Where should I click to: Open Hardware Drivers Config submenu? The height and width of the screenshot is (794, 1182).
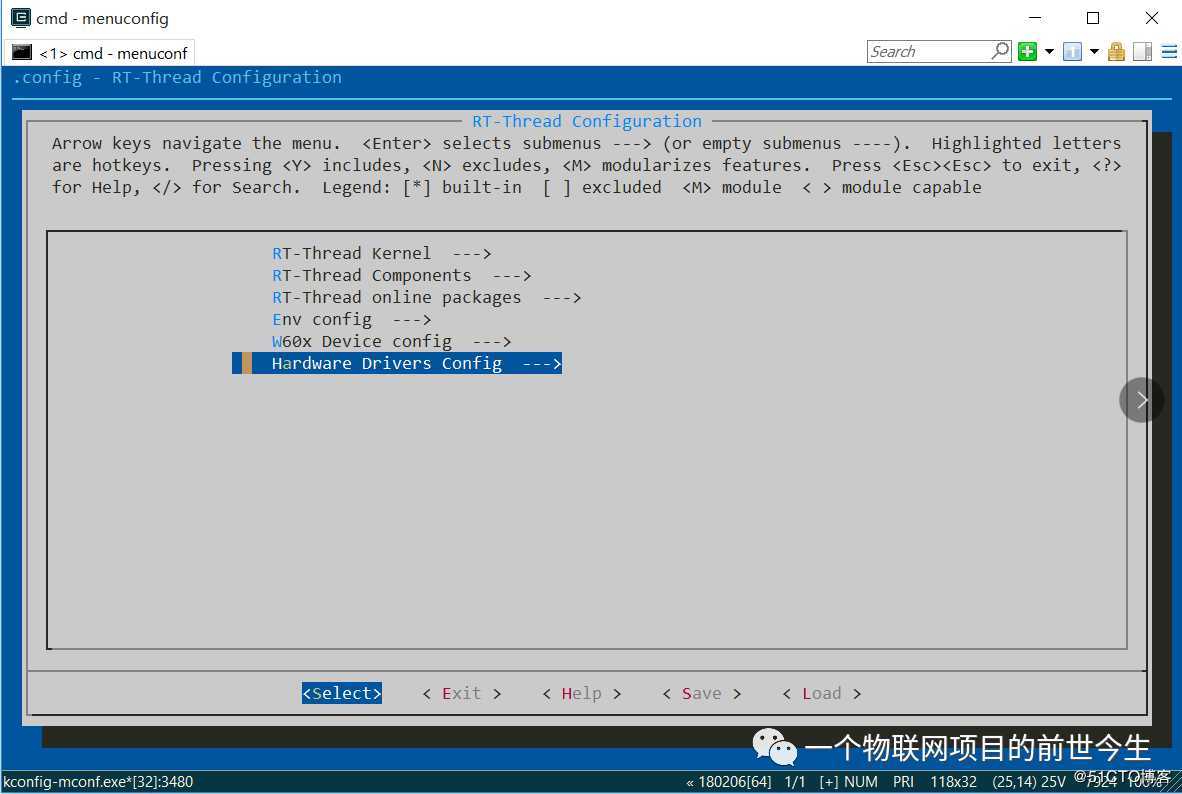(x=397, y=363)
